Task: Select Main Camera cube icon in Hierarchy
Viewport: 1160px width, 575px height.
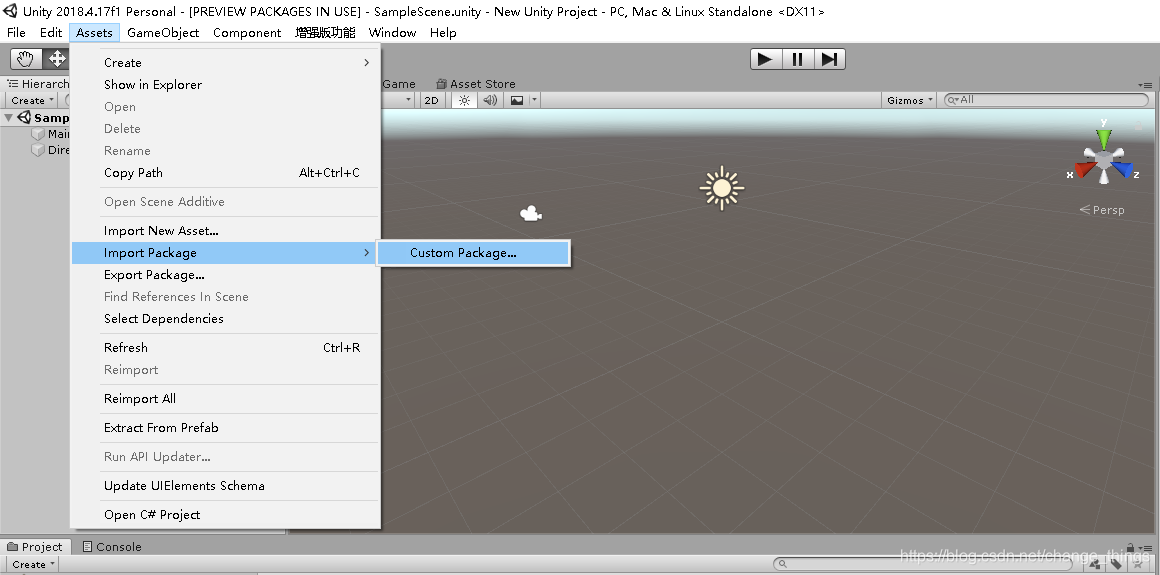Action: point(38,134)
